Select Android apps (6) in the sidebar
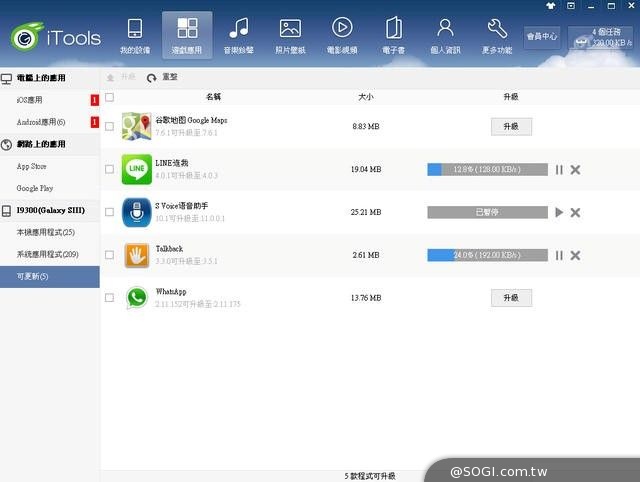 pos(50,122)
